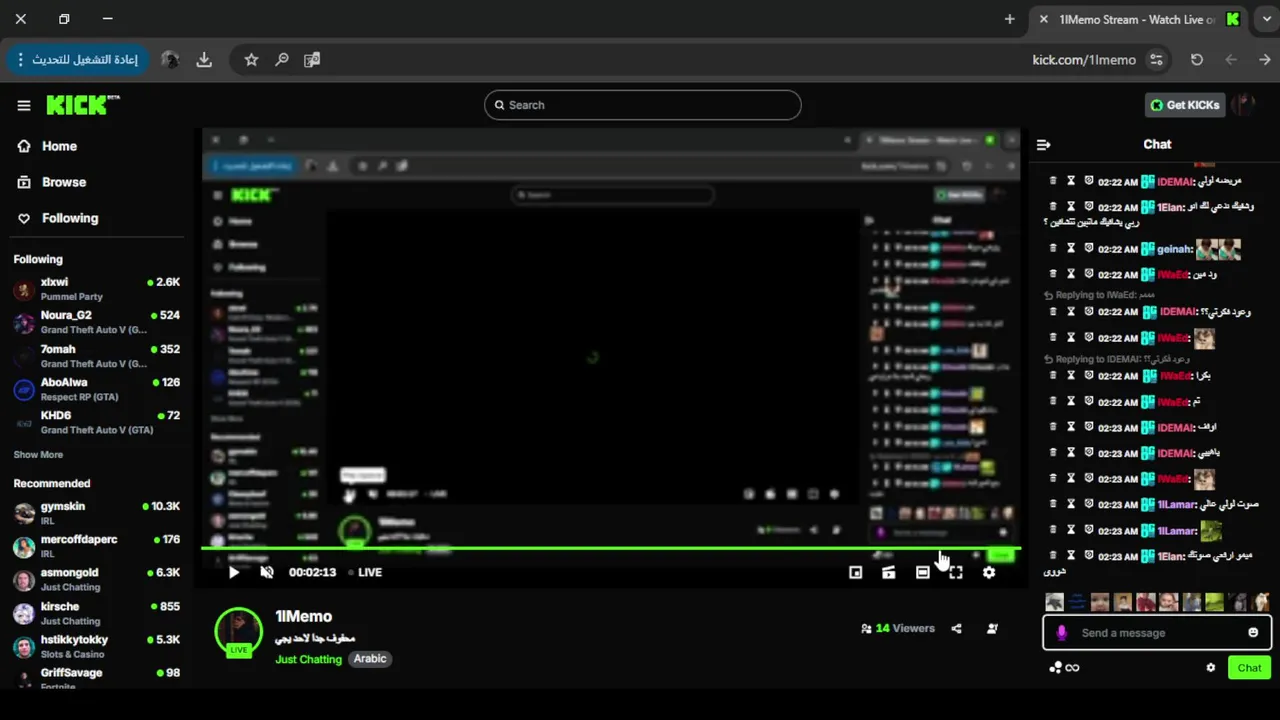Collapse the Chat panel
Image resolution: width=1280 pixels, height=720 pixels.
coord(1044,145)
